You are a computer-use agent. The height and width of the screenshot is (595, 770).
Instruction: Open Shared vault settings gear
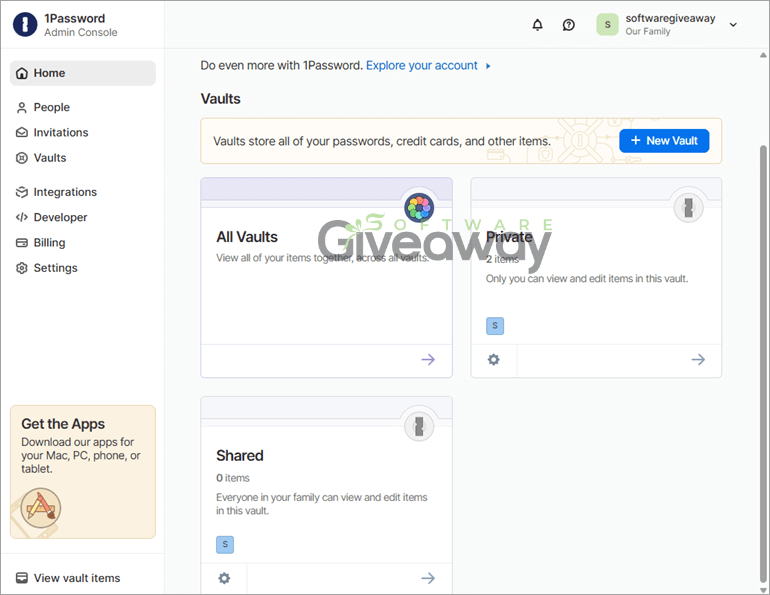[224, 578]
